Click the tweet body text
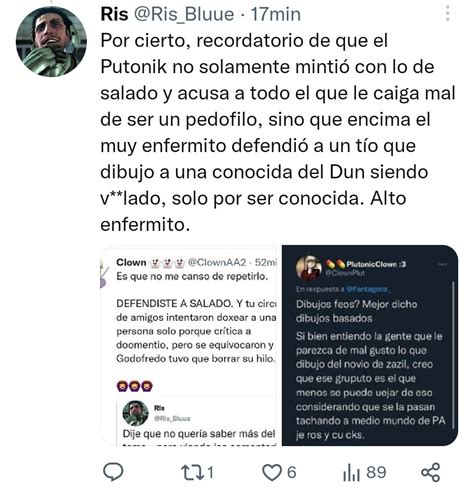Image resolution: width=474 pixels, height=493 pixels. pos(278,132)
